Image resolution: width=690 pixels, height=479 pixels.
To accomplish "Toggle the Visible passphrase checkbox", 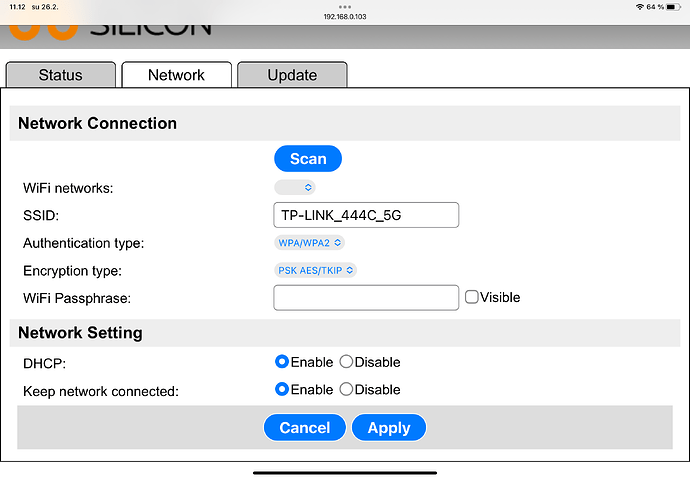I will [x=472, y=297].
